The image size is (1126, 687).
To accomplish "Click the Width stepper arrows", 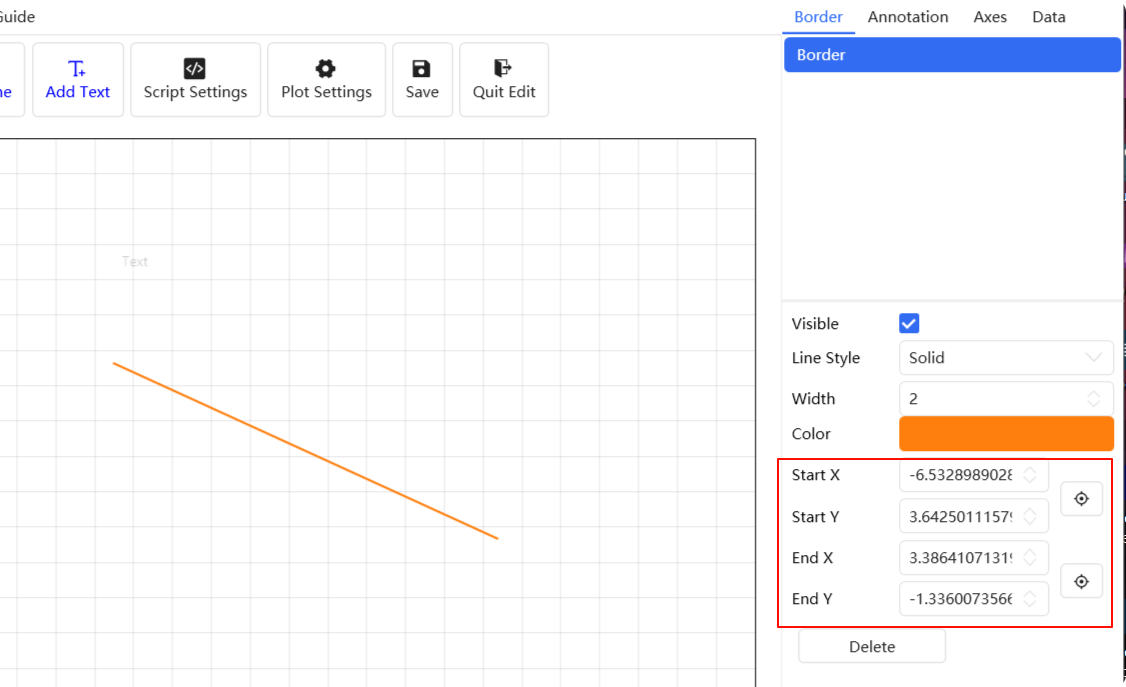I will click(1094, 398).
